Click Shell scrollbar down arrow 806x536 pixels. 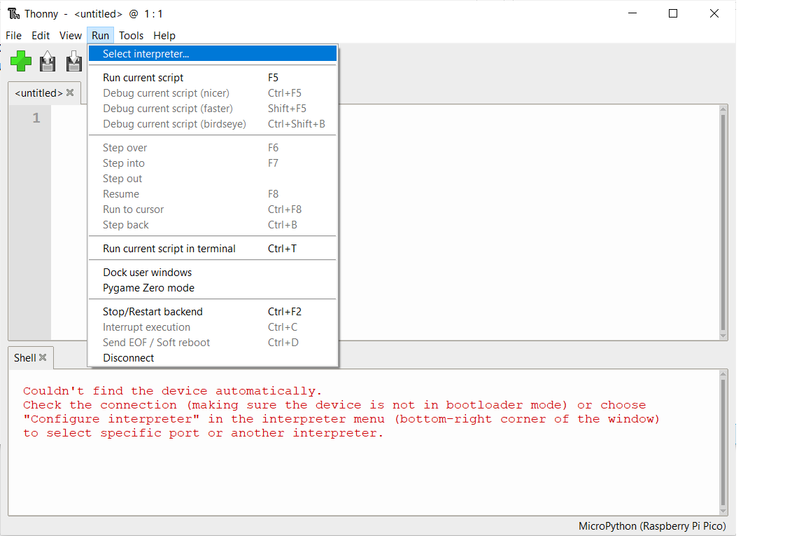click(723, 511)
